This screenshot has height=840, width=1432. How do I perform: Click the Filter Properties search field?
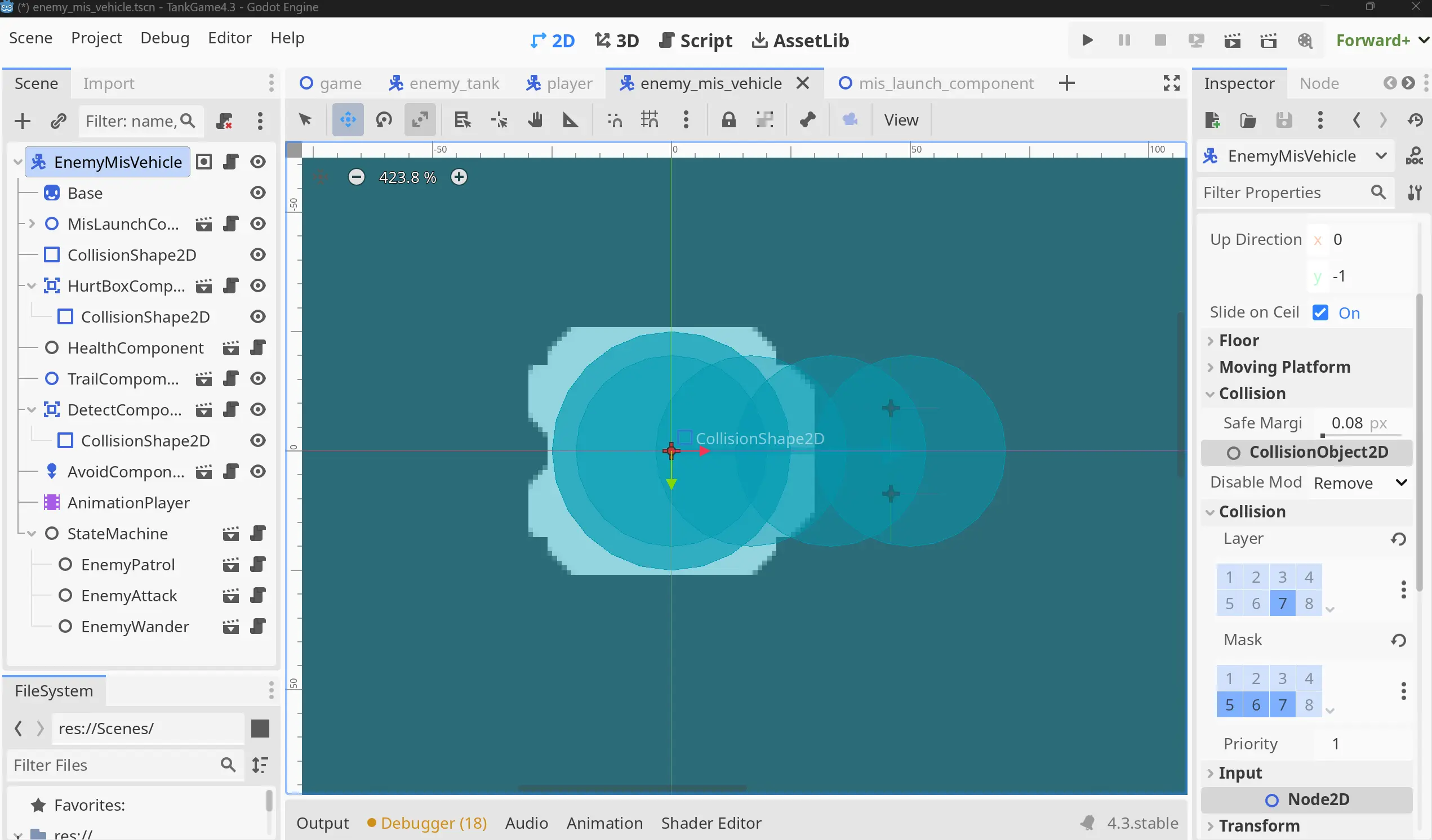(1295, 193)
